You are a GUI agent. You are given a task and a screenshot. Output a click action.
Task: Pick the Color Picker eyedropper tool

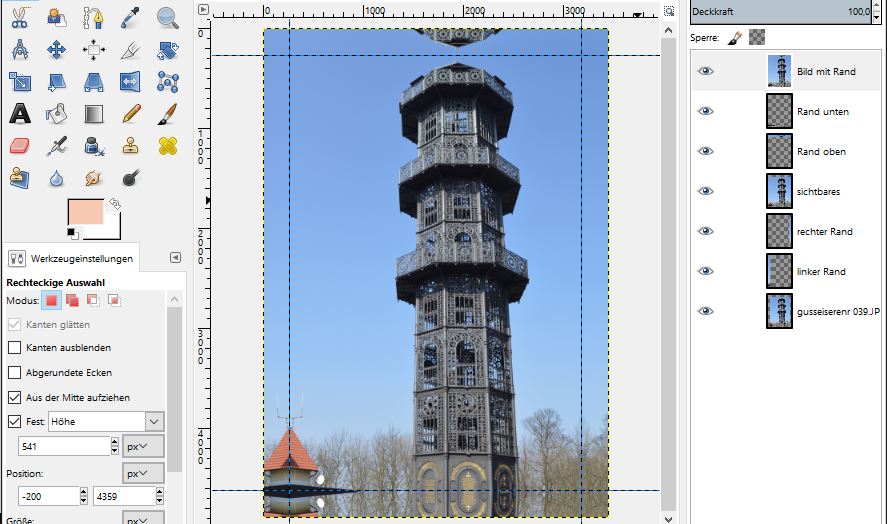point(130,17)
